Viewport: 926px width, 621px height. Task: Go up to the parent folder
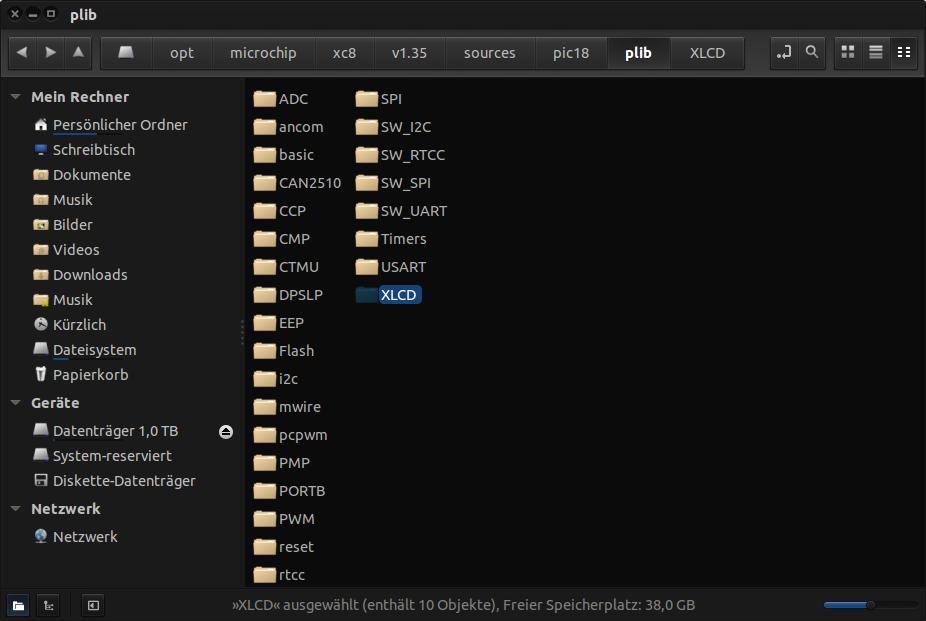[x=78, y=53]
